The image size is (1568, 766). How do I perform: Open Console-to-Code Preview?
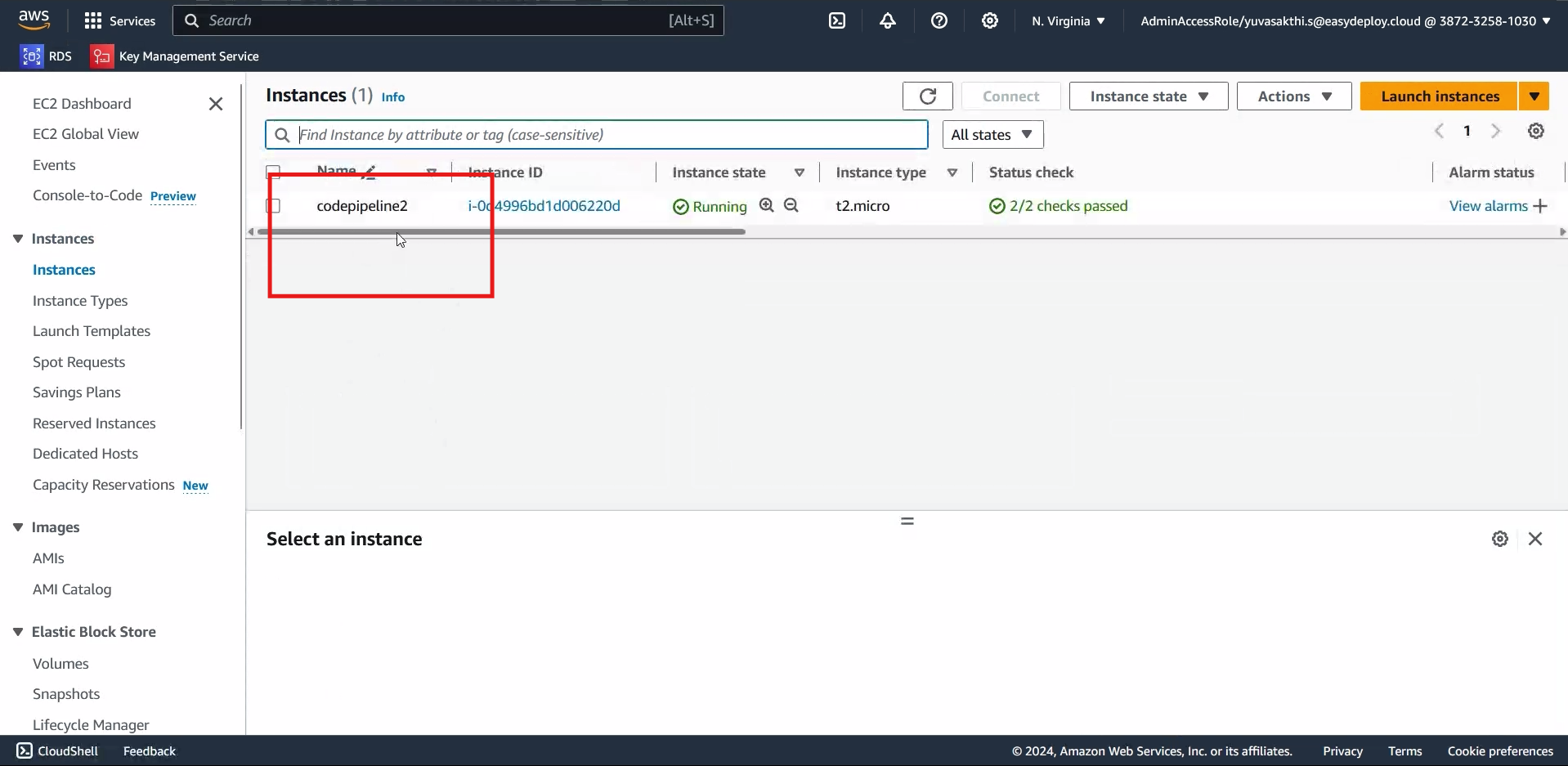[114, 195]
